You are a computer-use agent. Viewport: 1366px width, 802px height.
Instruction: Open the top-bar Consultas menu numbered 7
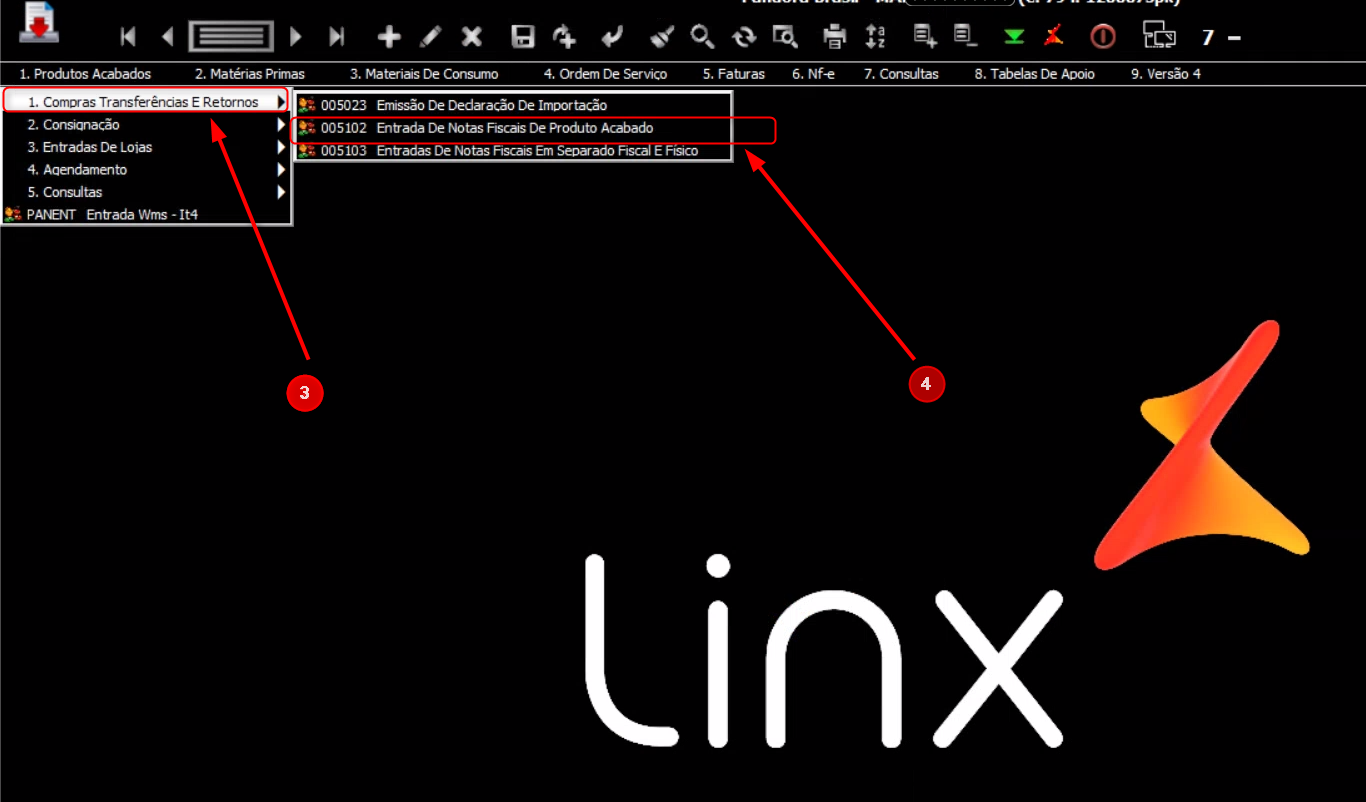901,74
